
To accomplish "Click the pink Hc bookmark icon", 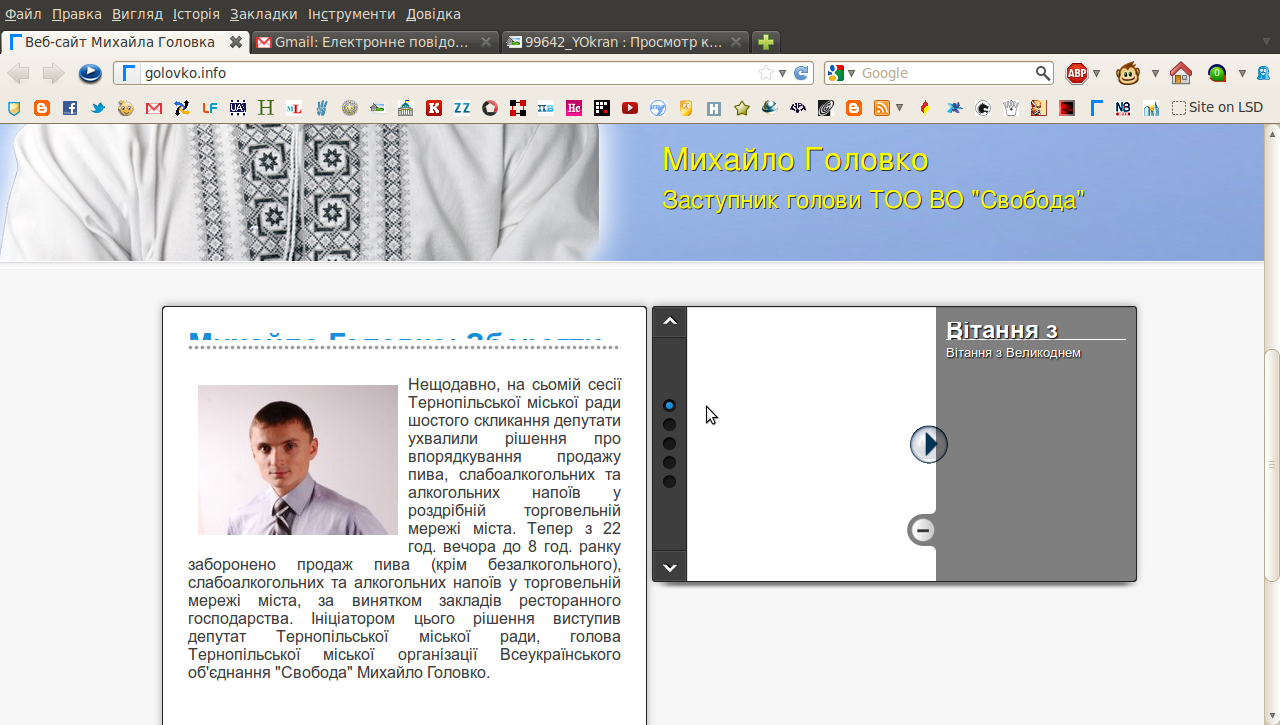I will 574,108.
